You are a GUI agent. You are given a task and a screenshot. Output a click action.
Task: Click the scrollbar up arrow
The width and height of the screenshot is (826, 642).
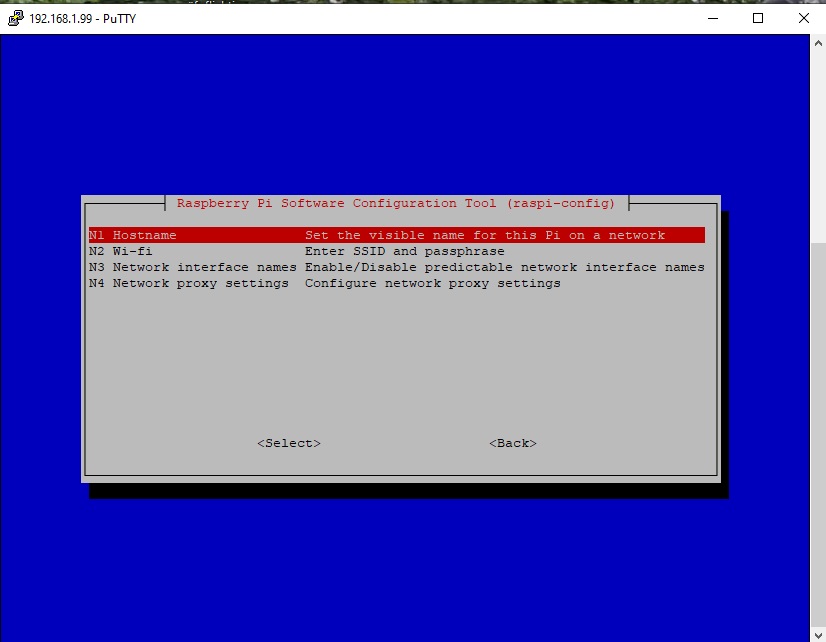tap(817, 44)
